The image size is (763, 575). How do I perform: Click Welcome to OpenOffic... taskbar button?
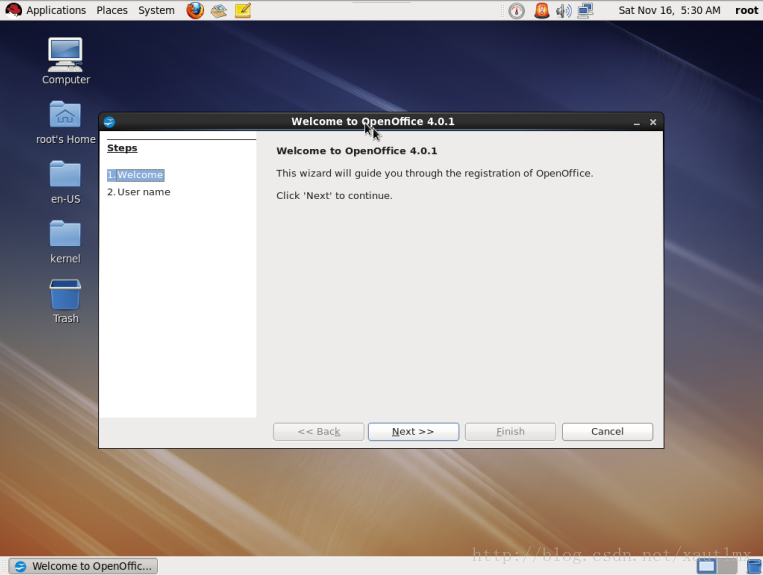click(83, 566)
